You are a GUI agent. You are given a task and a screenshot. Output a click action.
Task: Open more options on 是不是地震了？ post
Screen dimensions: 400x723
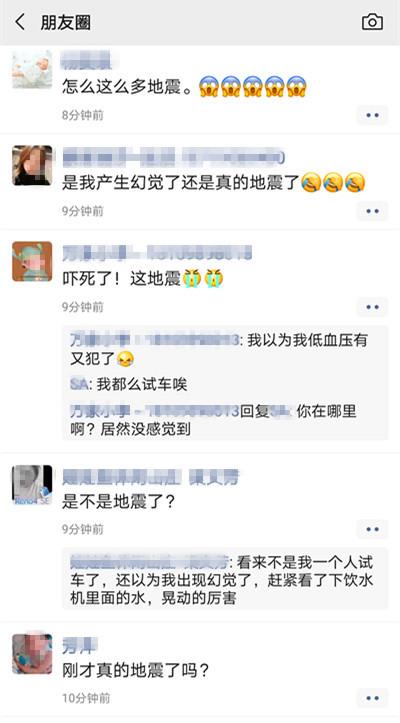(x=372, y=529)
